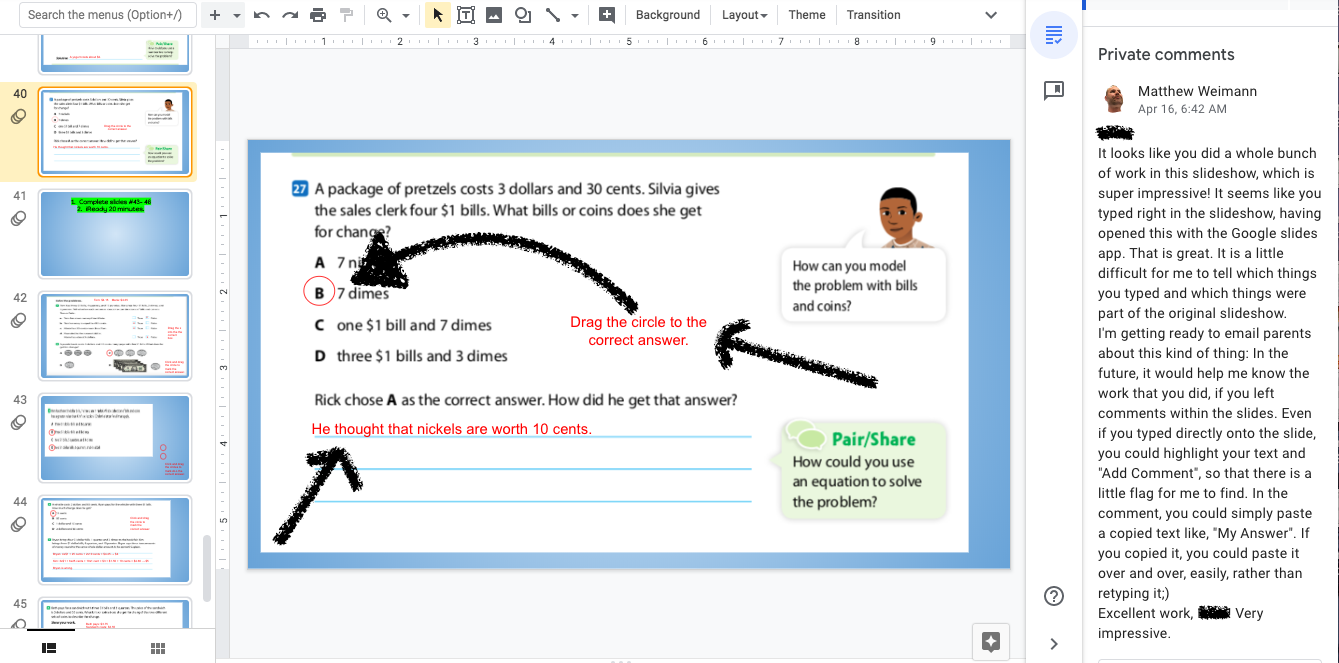Click the Print icon
The height and width of the screenshot is (663, 1339).
[x=318, y=15]
